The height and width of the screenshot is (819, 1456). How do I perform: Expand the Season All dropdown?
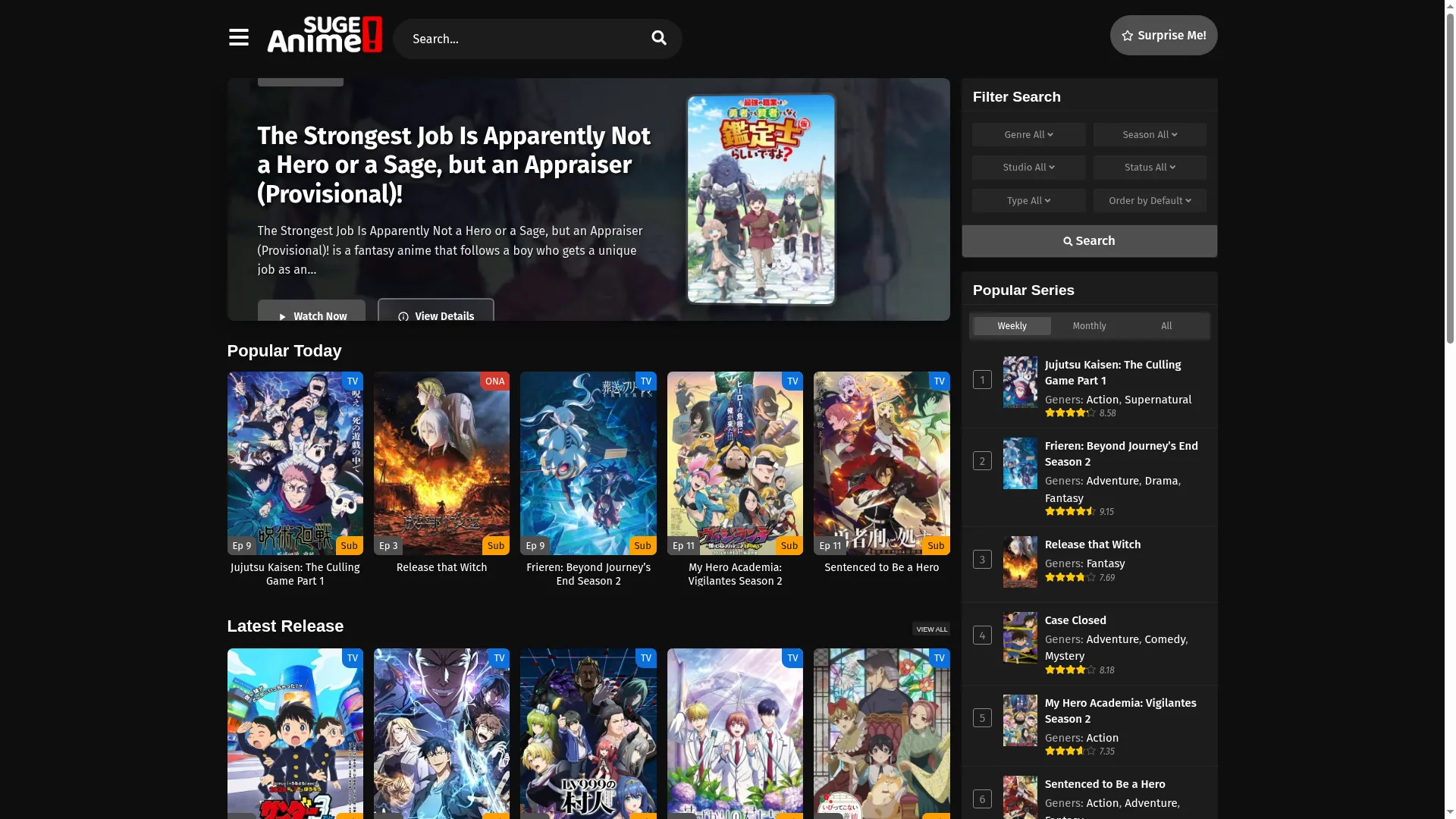(1150, 134)
